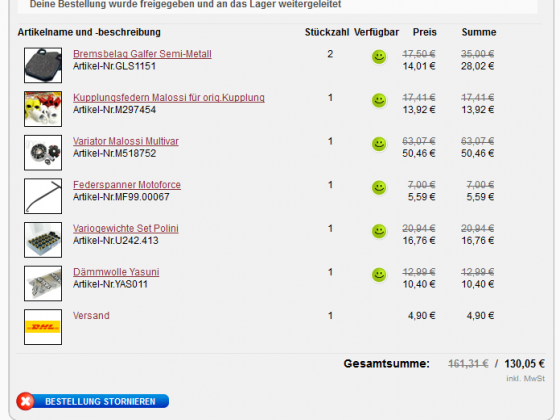Click the Artikel-Nr.M297454 text
Viewport: 560px width, 420px height.
114,110
